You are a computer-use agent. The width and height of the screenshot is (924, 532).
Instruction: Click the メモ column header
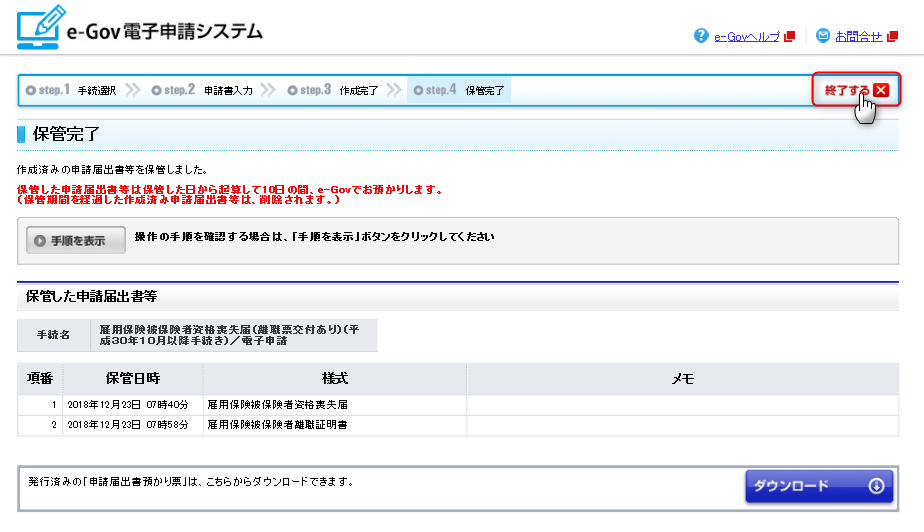pos(682,379)
